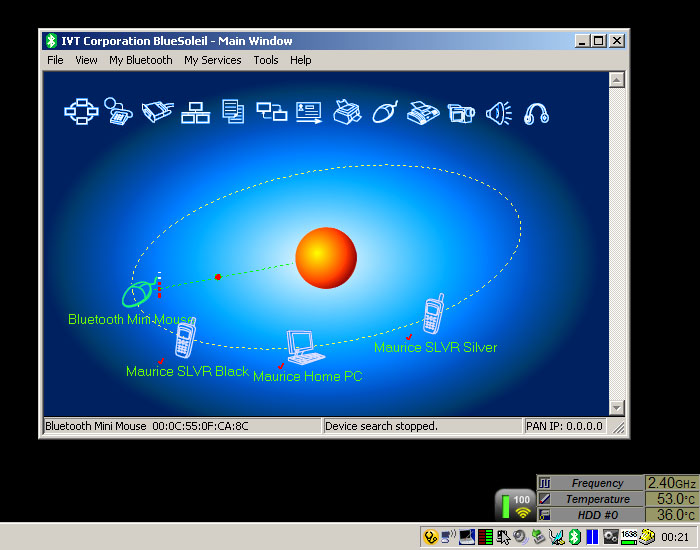Click the window resize grip in status bar
The width and height of the screenshot is (700, 550).
coord(618,427)
